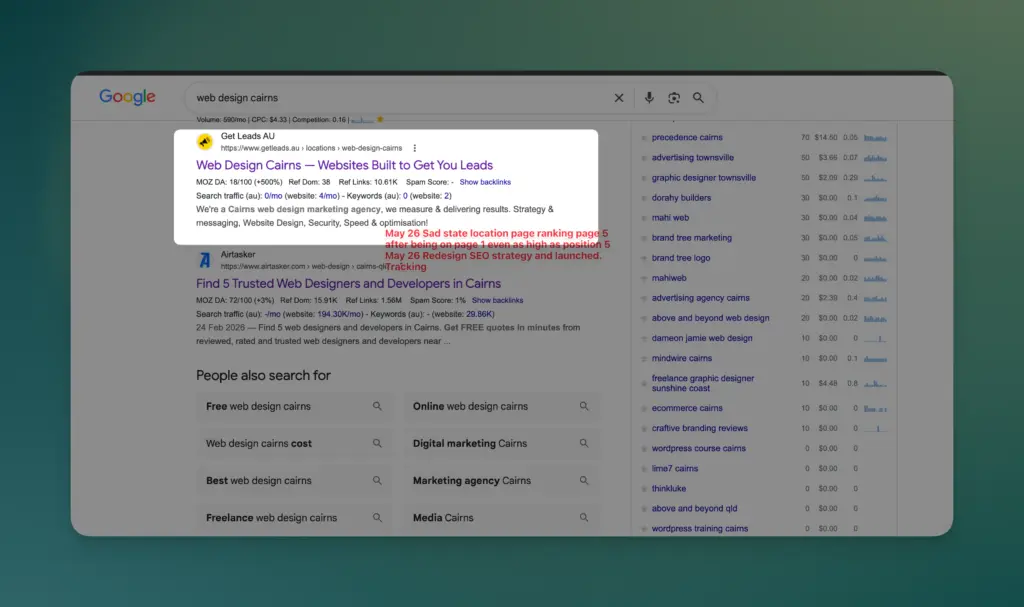The height and width of the screenshot is (607, 1024).
Task: Show backlinks for Get Leads AU result
Action: 485,182
